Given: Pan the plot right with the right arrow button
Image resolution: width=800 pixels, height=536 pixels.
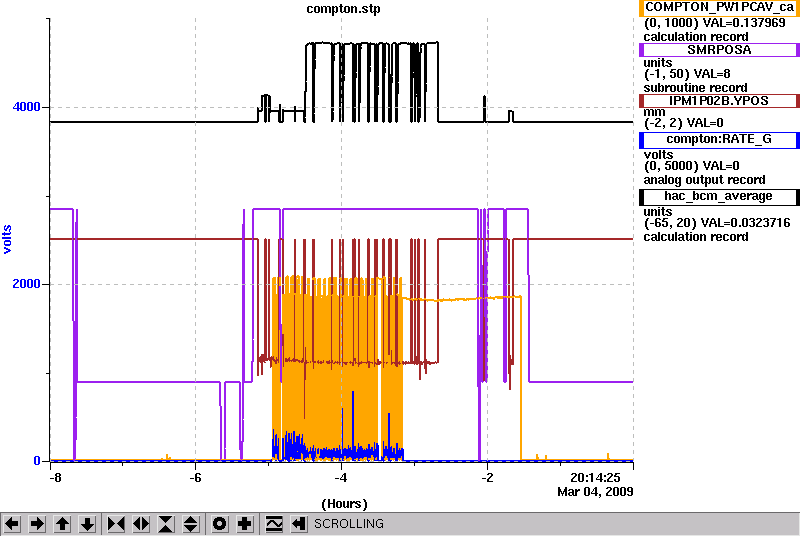Looking at the screenshot, I should pyautogui.click(x=37, y=524).
